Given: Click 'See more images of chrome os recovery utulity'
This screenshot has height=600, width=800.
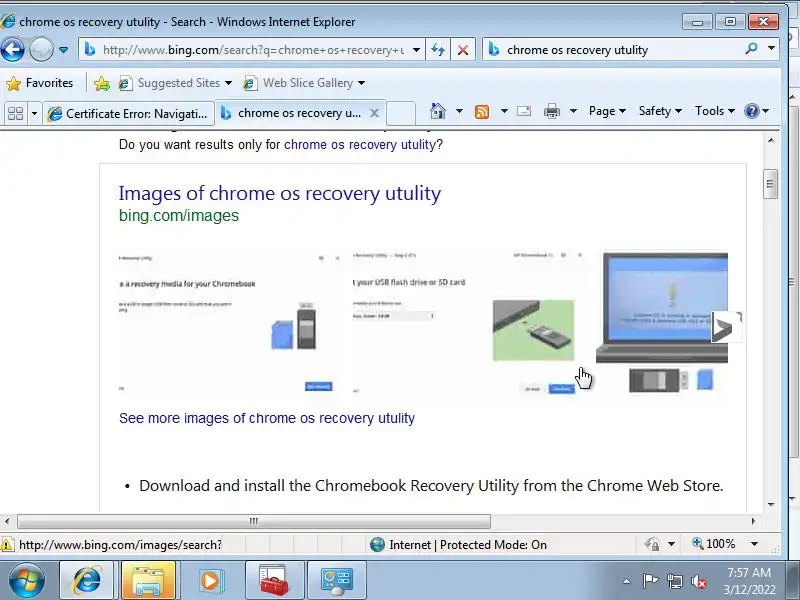Looking at the screenshot, I should point(267,418).
